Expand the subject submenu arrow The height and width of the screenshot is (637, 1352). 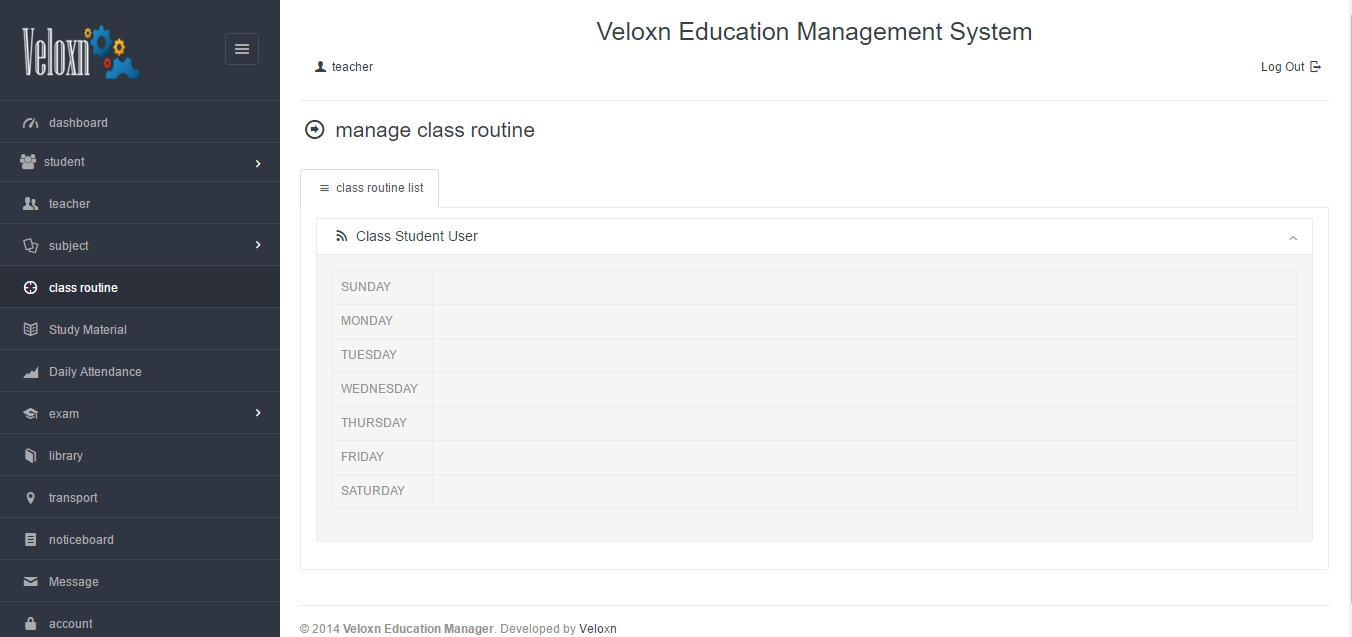[258, 245]
